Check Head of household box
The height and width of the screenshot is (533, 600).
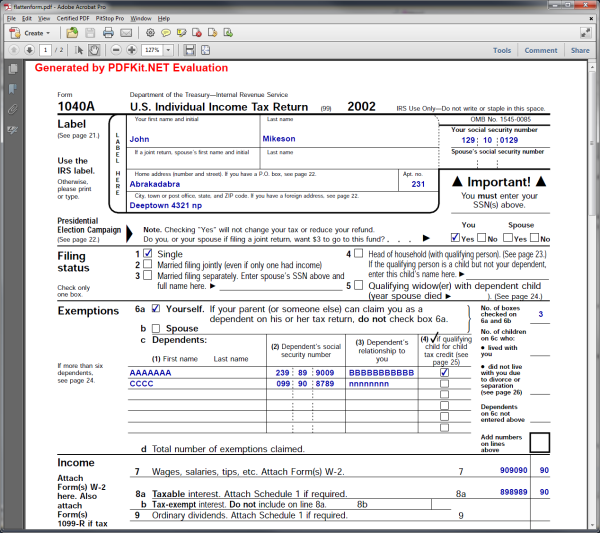coord(359,253)
